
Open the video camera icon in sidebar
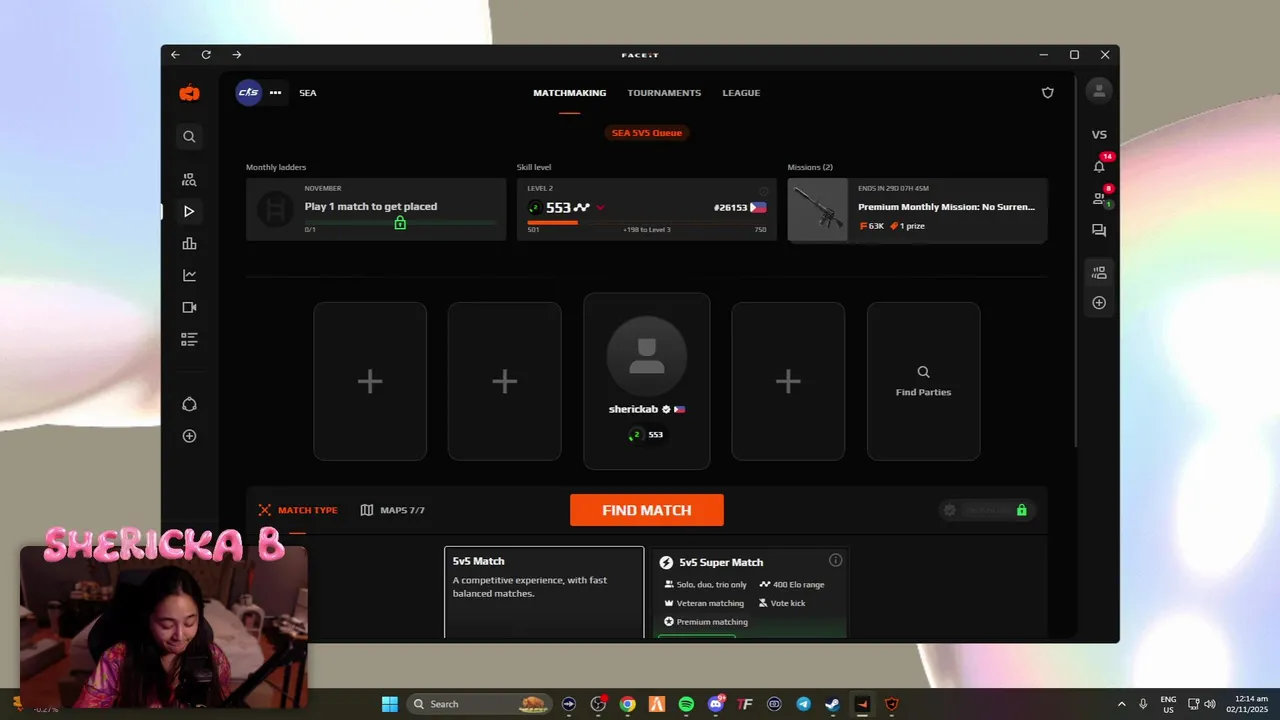pos(189,308)
